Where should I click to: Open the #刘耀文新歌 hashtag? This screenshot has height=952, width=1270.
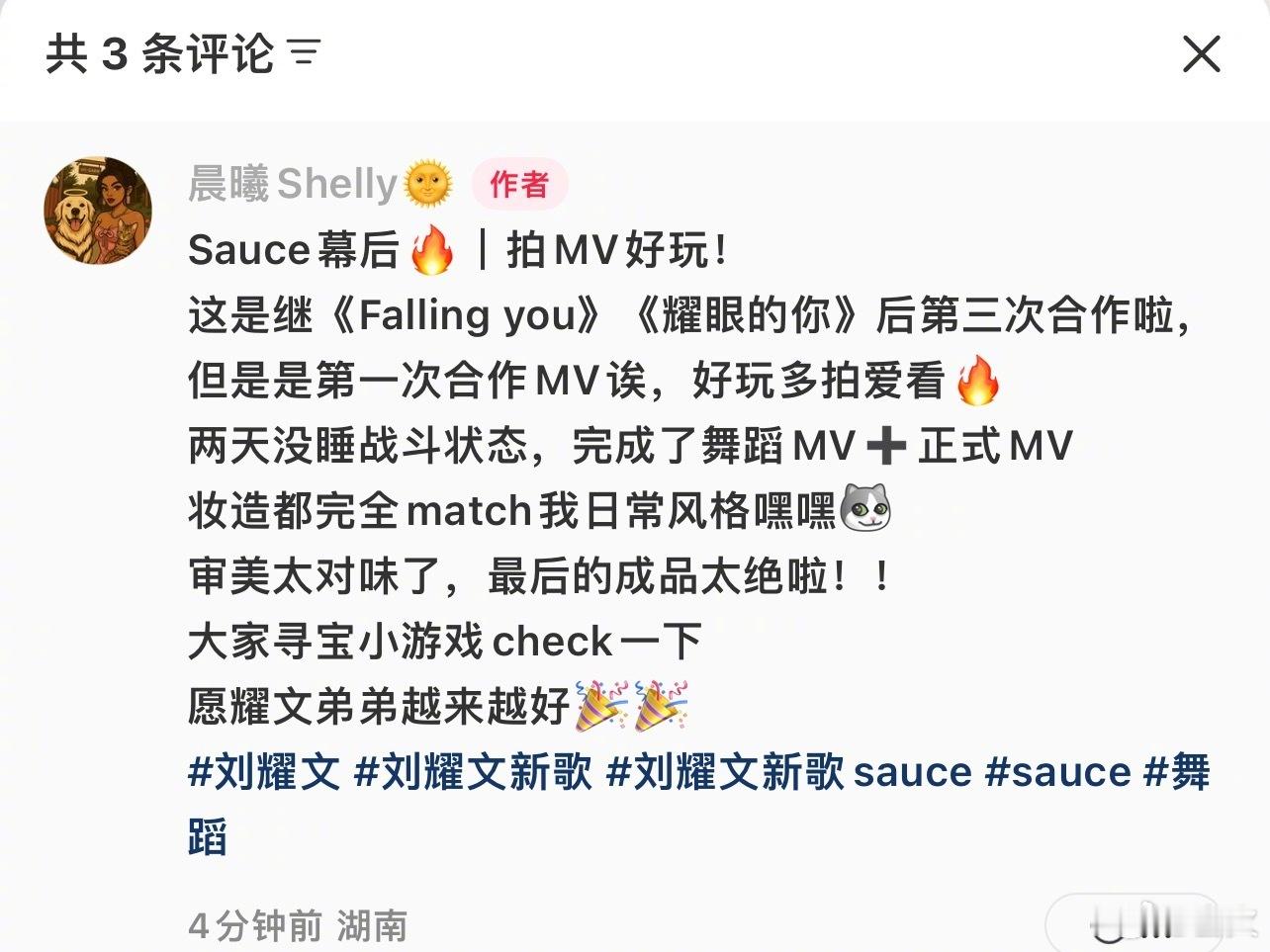click(x=474, y=771)
